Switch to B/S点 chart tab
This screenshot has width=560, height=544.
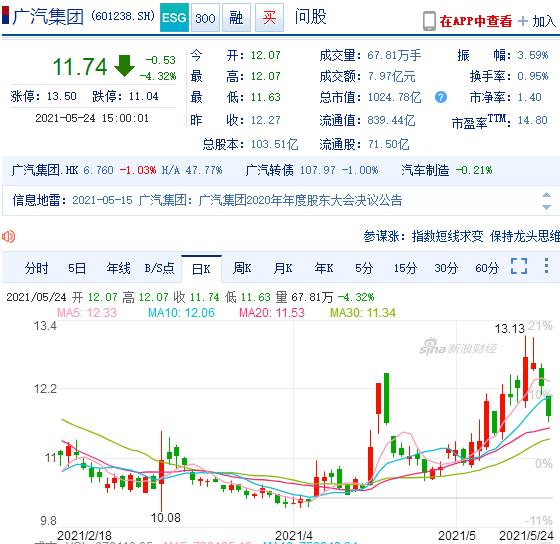pos(160,268)
